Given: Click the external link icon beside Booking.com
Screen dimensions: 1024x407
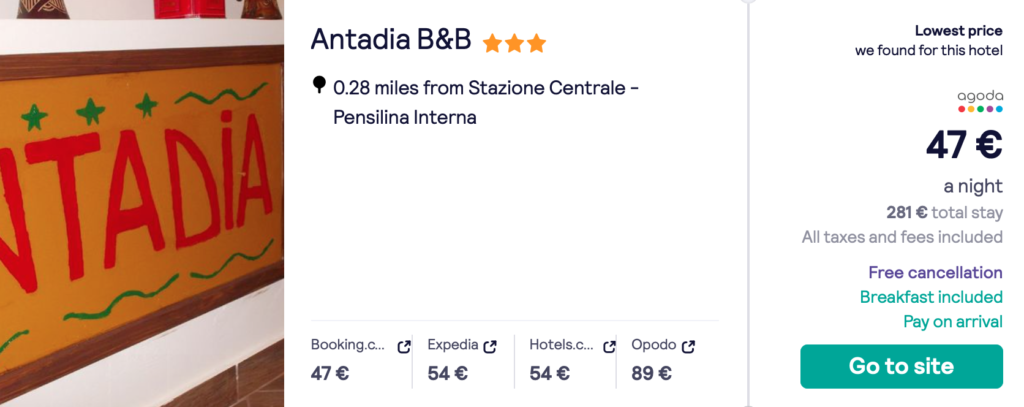Looking at the screenshot, I should tap(404, 347).
